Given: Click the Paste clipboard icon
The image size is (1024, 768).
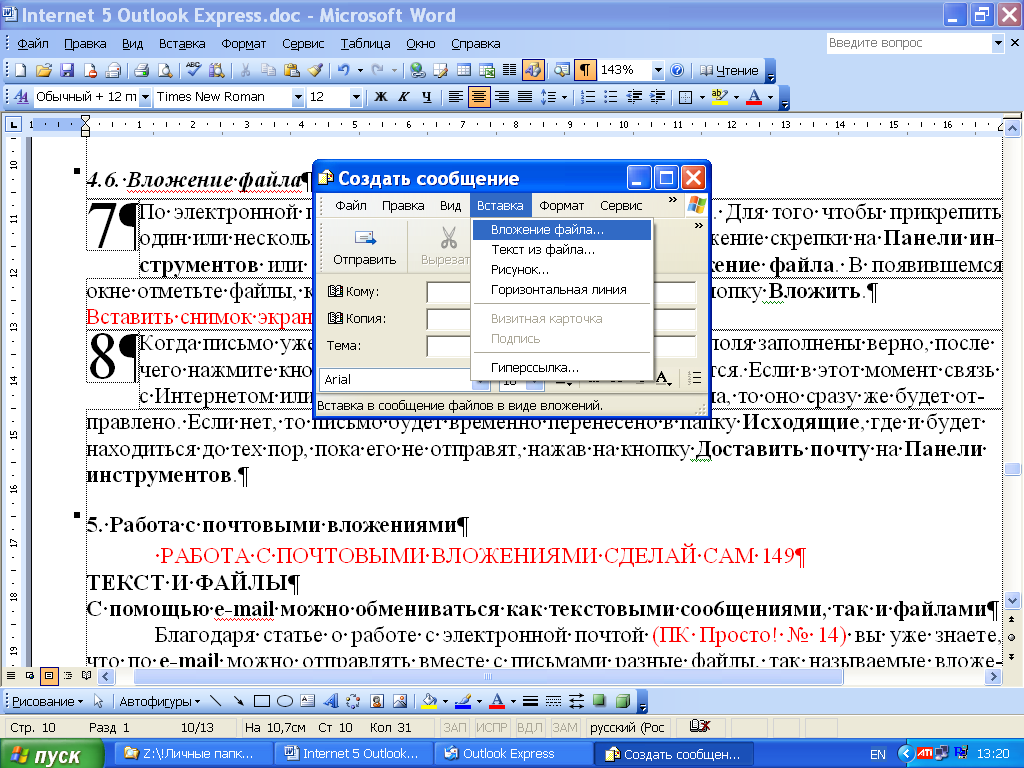Looking at the screenshot, I should pos(292,71).
